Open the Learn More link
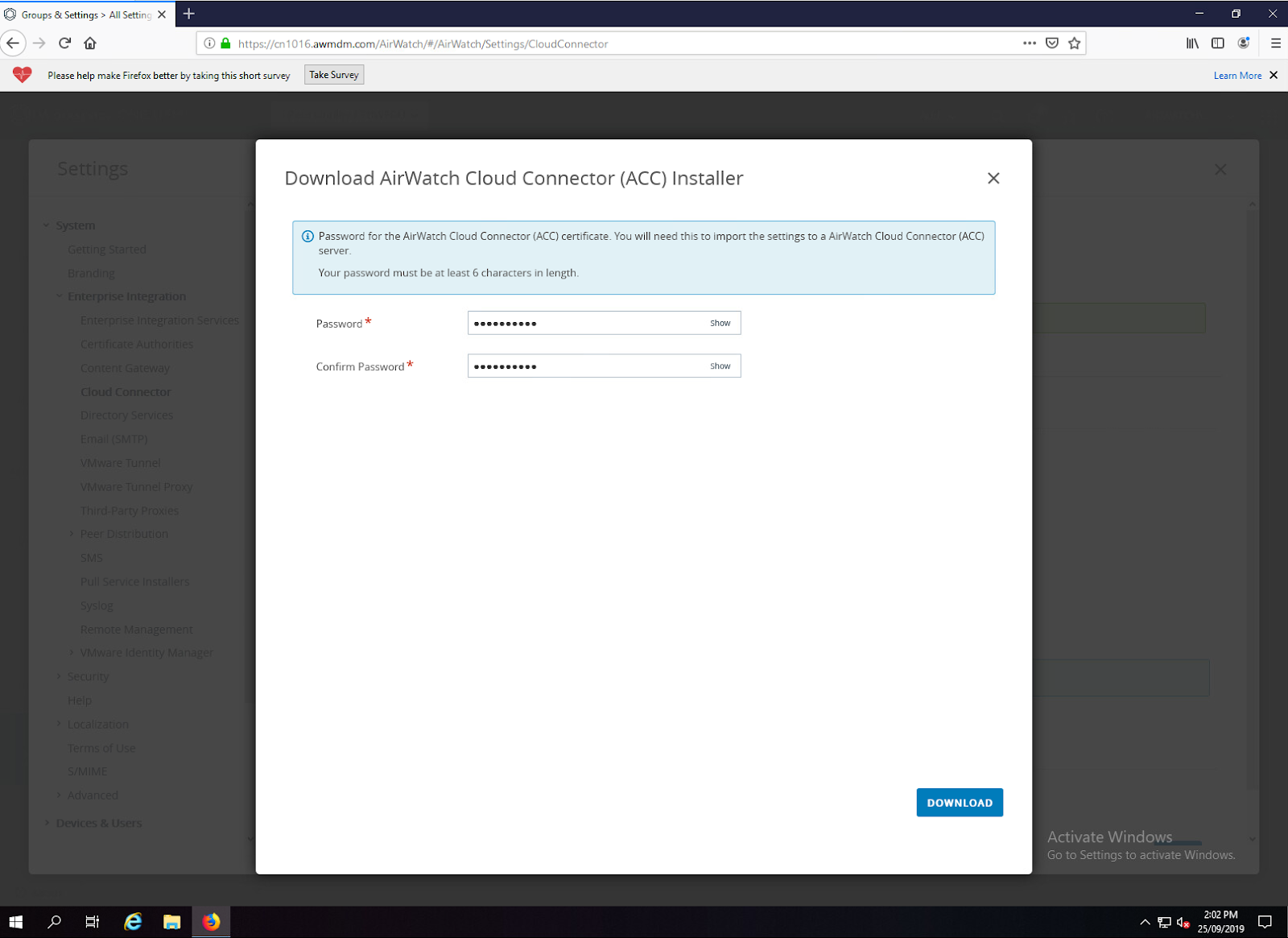 [1237, 76]
